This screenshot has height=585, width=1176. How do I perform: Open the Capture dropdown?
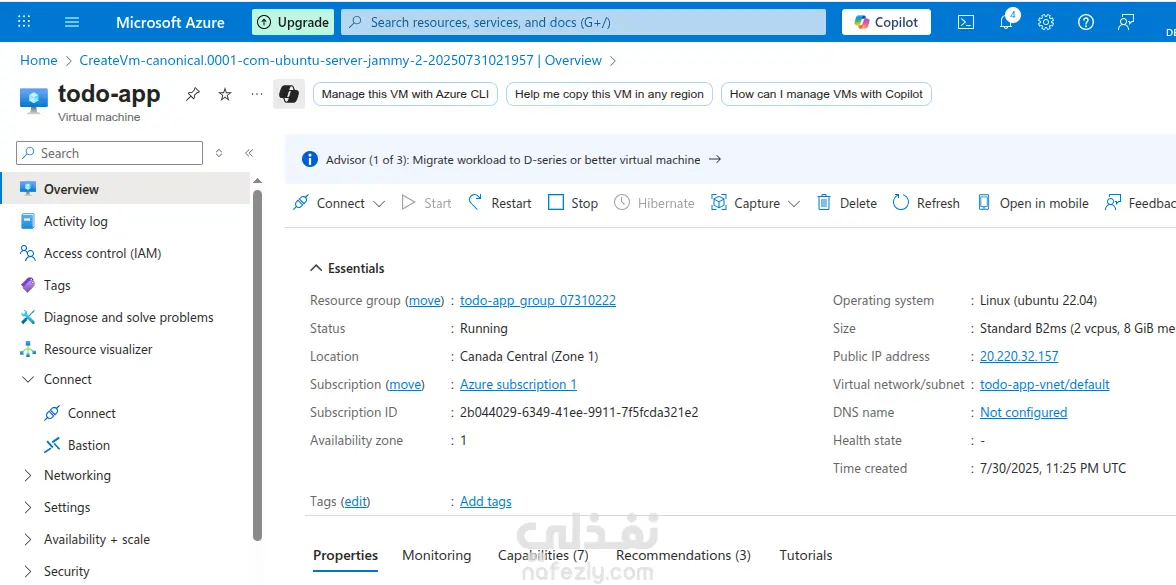755,203
